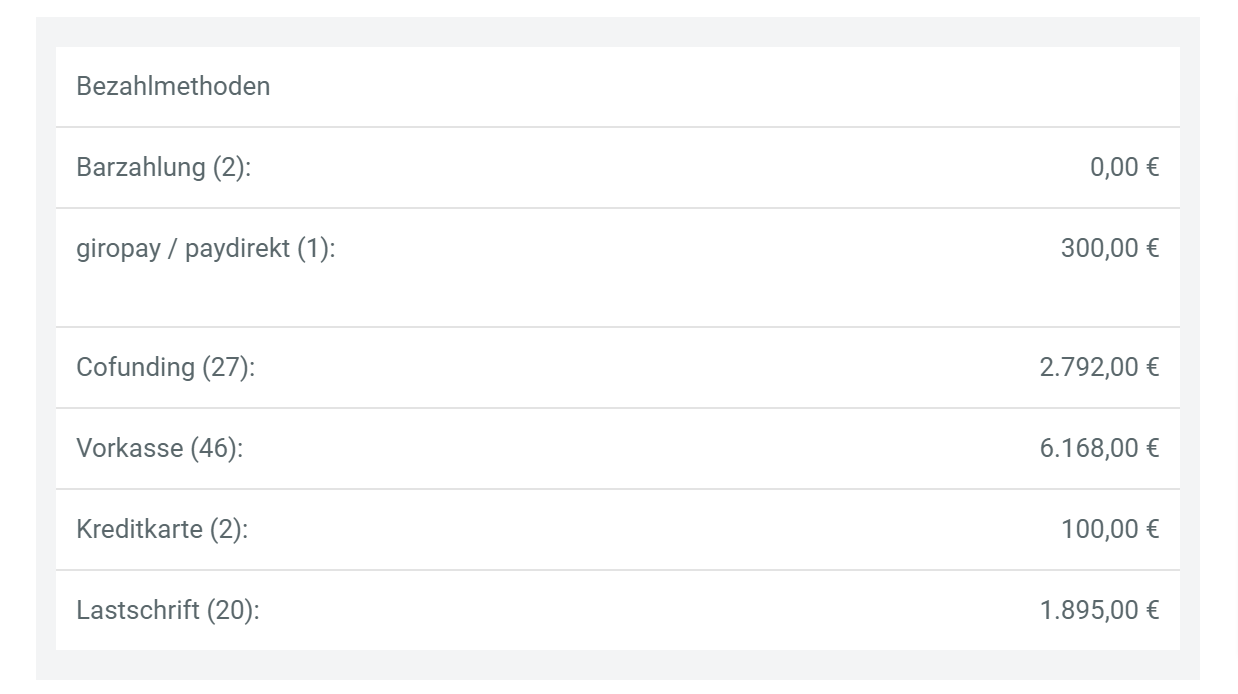This screenshot has width=1238, height=694.
Task: Click the 100,00 € Kreditkarte amount
Action: pos(1109,529)
